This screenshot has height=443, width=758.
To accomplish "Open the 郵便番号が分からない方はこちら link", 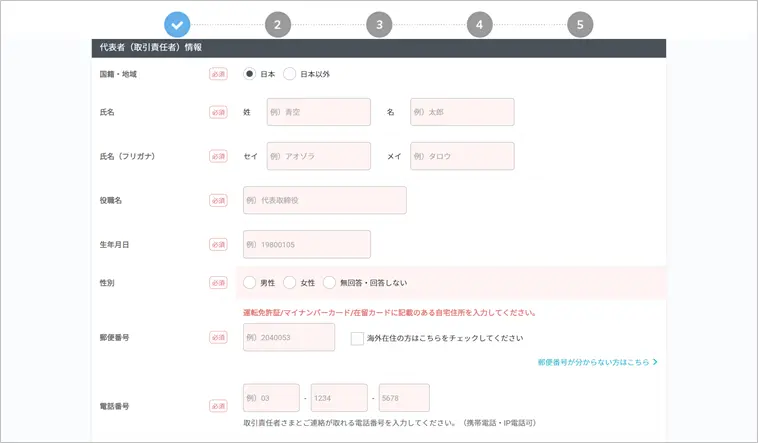I will (597, 362).
